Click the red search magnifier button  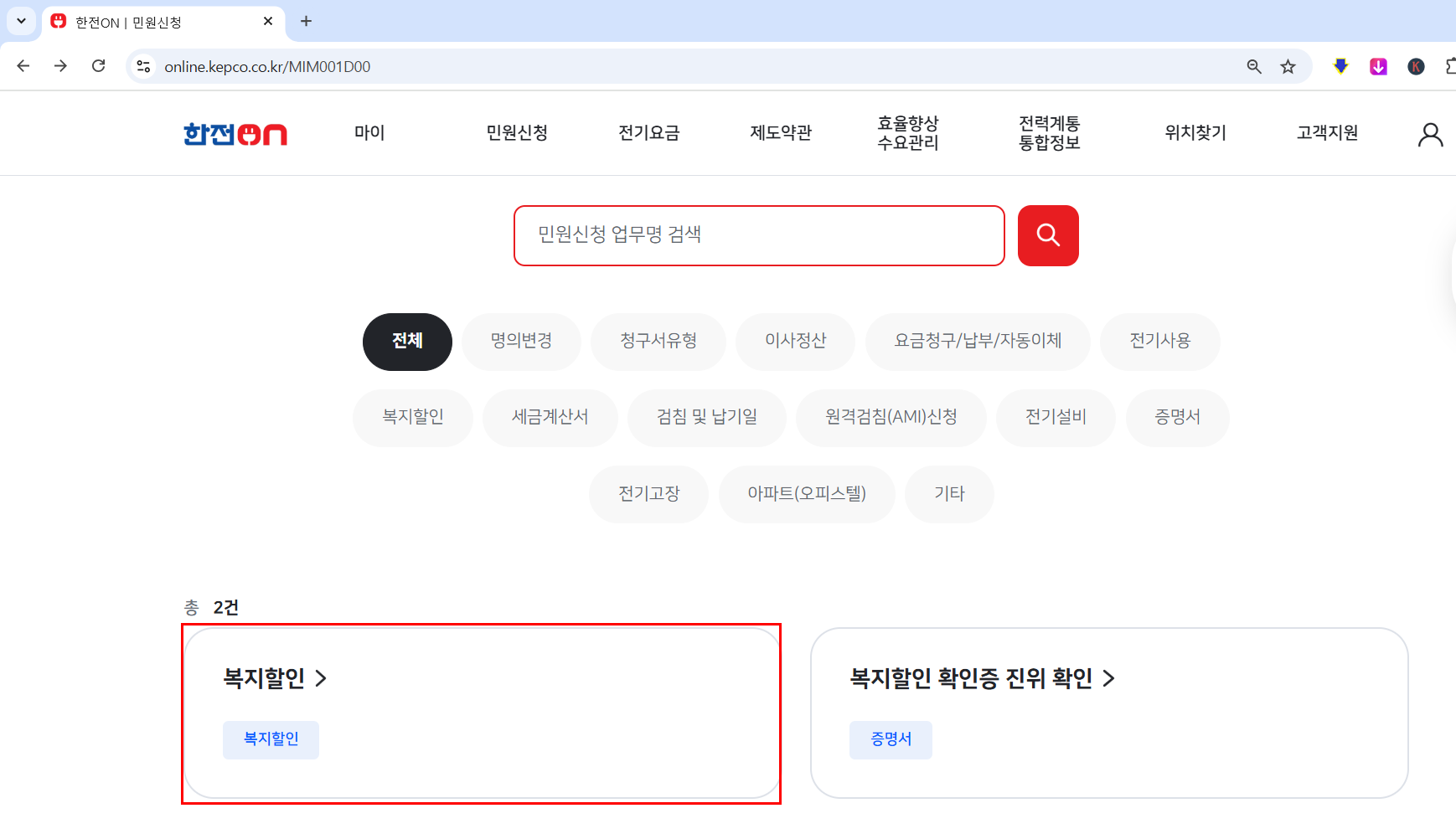tap(1048, 235)
